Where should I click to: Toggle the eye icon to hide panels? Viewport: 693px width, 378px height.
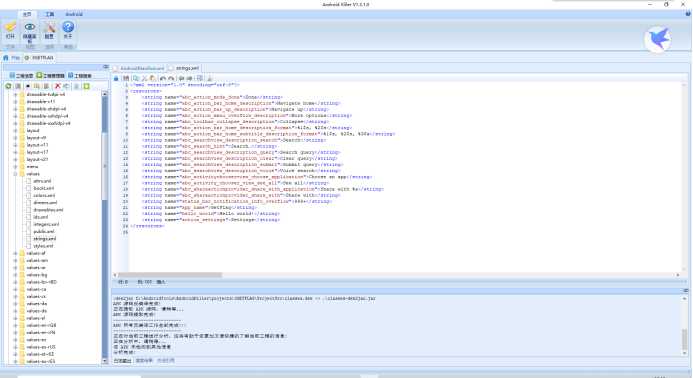coord(30,27)
